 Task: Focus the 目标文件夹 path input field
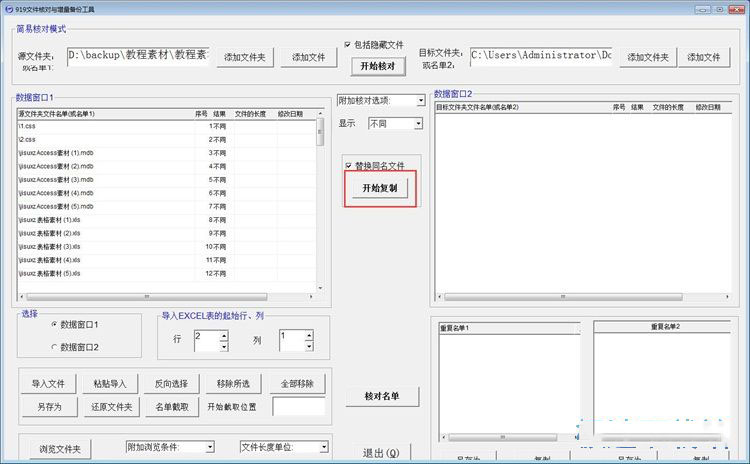(x=541, y=55)
